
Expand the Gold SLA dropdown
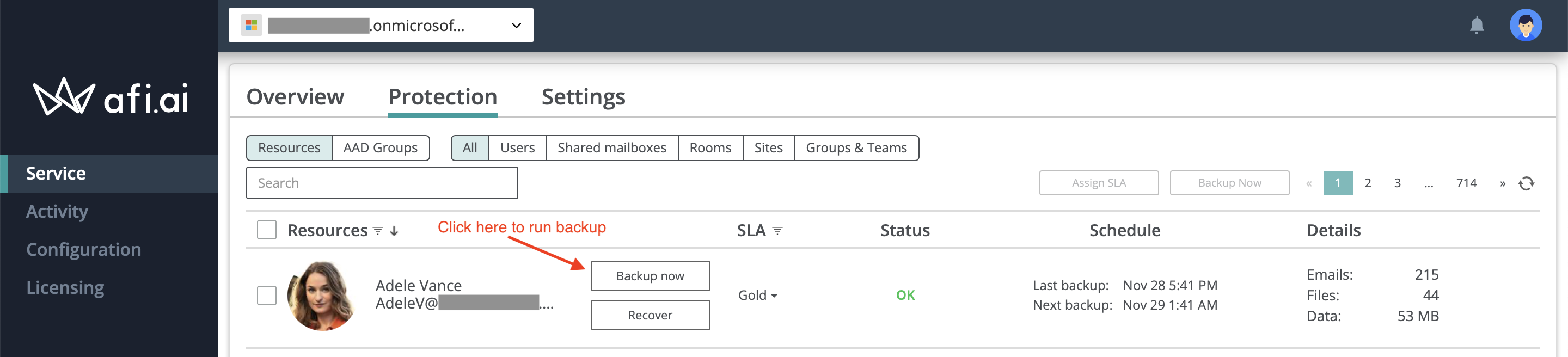pyautogui.click(x=758, y=295)
